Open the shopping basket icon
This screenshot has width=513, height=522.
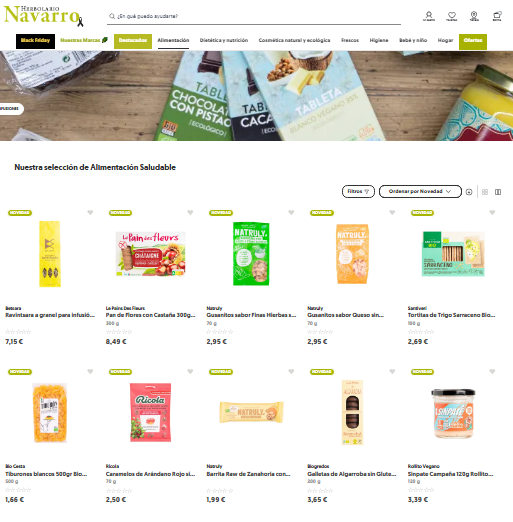pyautogui.click(x=497, y=16)
